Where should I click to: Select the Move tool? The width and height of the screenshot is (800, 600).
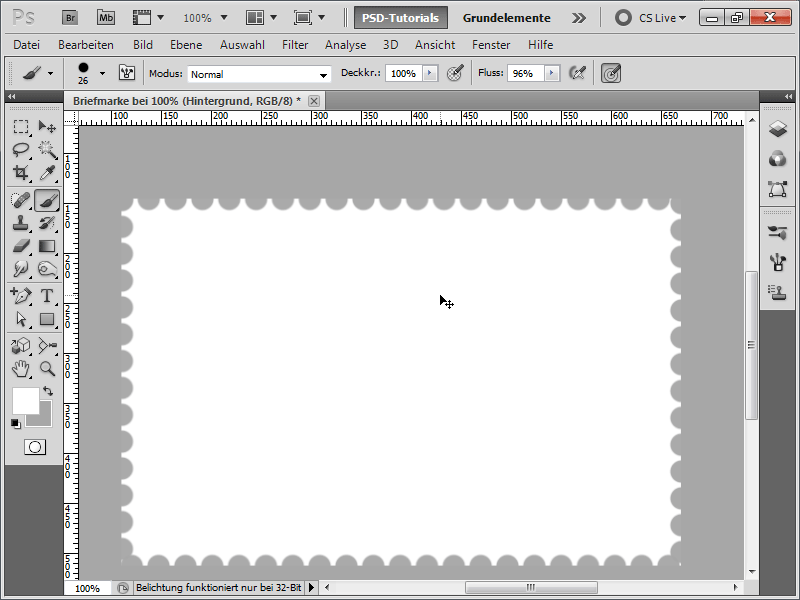point(47,127)
